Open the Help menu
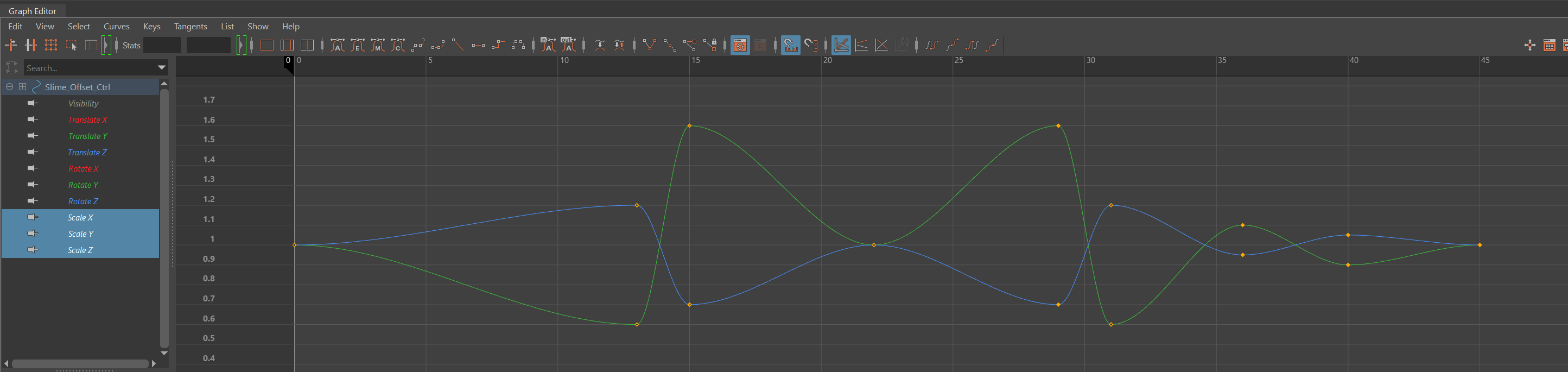Screen dimensions: 1568x372 click(290, 26)
